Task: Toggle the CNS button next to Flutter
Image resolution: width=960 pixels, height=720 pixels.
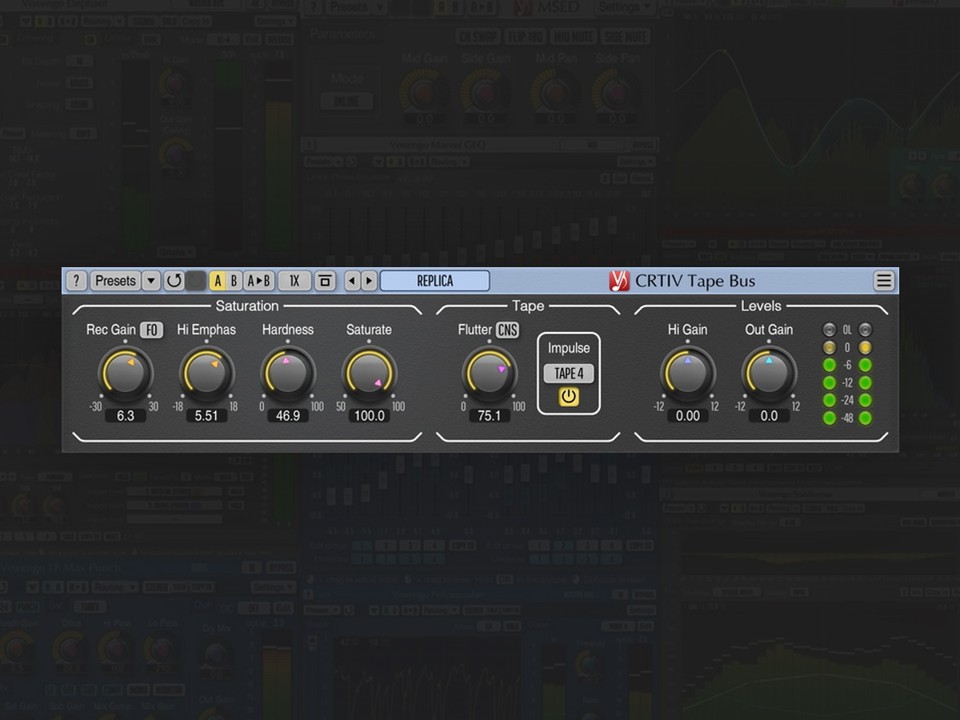Action: pos(508,330)
